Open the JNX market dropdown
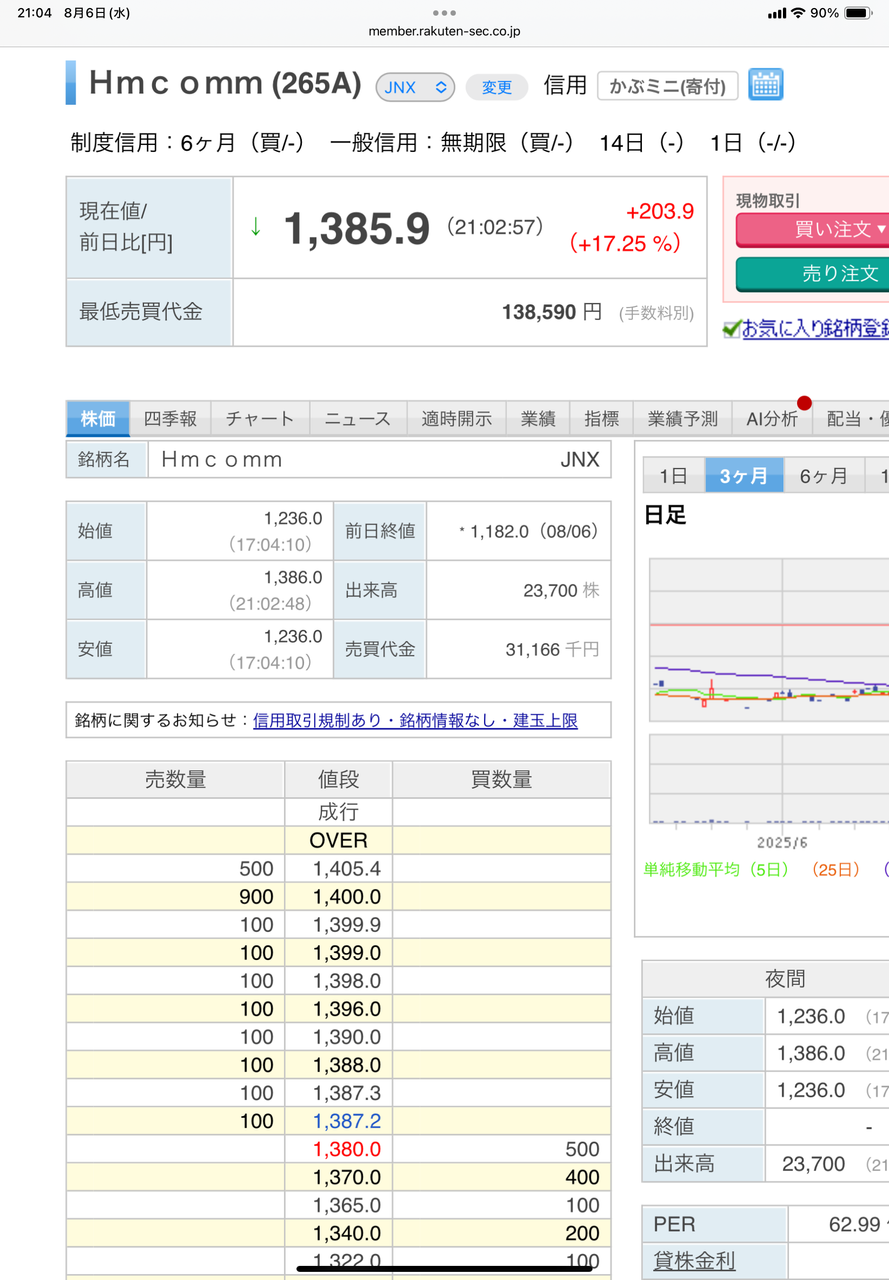 coord(415,87)
